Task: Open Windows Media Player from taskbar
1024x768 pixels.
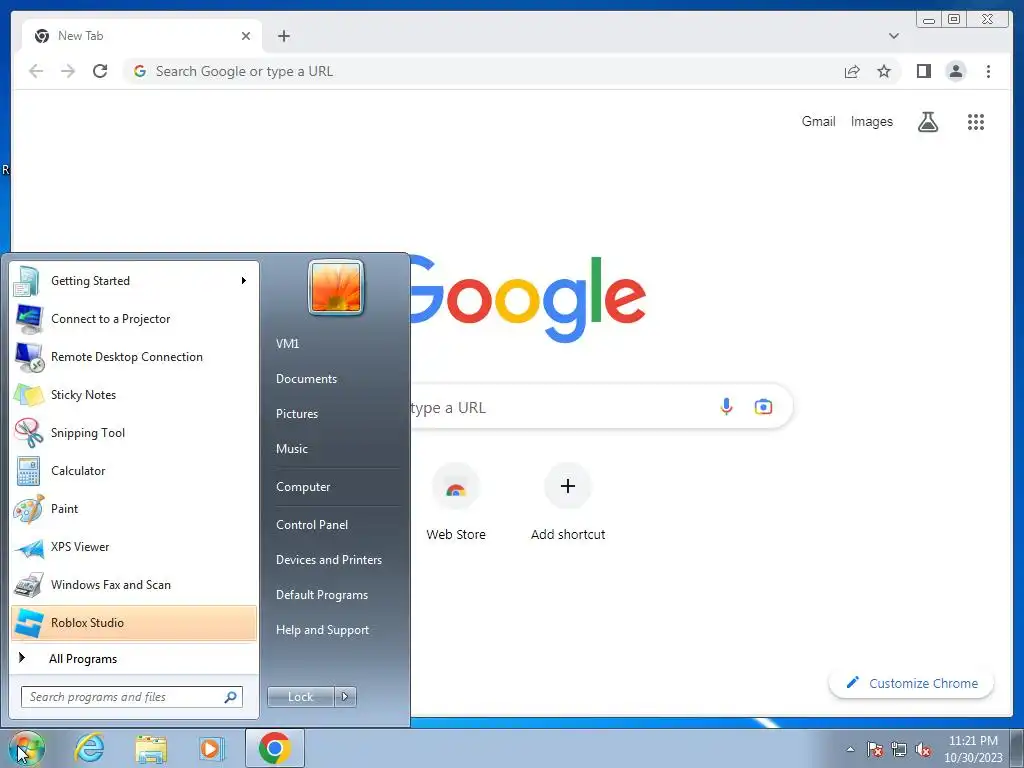Action: tap(212, 748)
